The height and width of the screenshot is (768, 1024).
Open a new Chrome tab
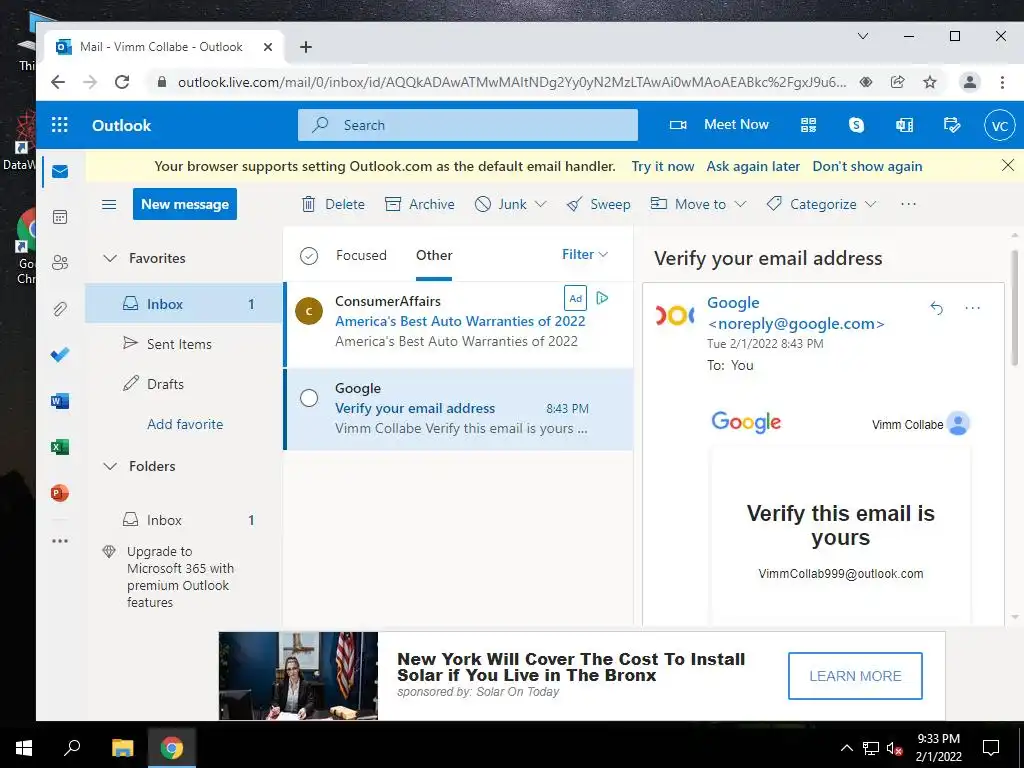pos(306,47)
